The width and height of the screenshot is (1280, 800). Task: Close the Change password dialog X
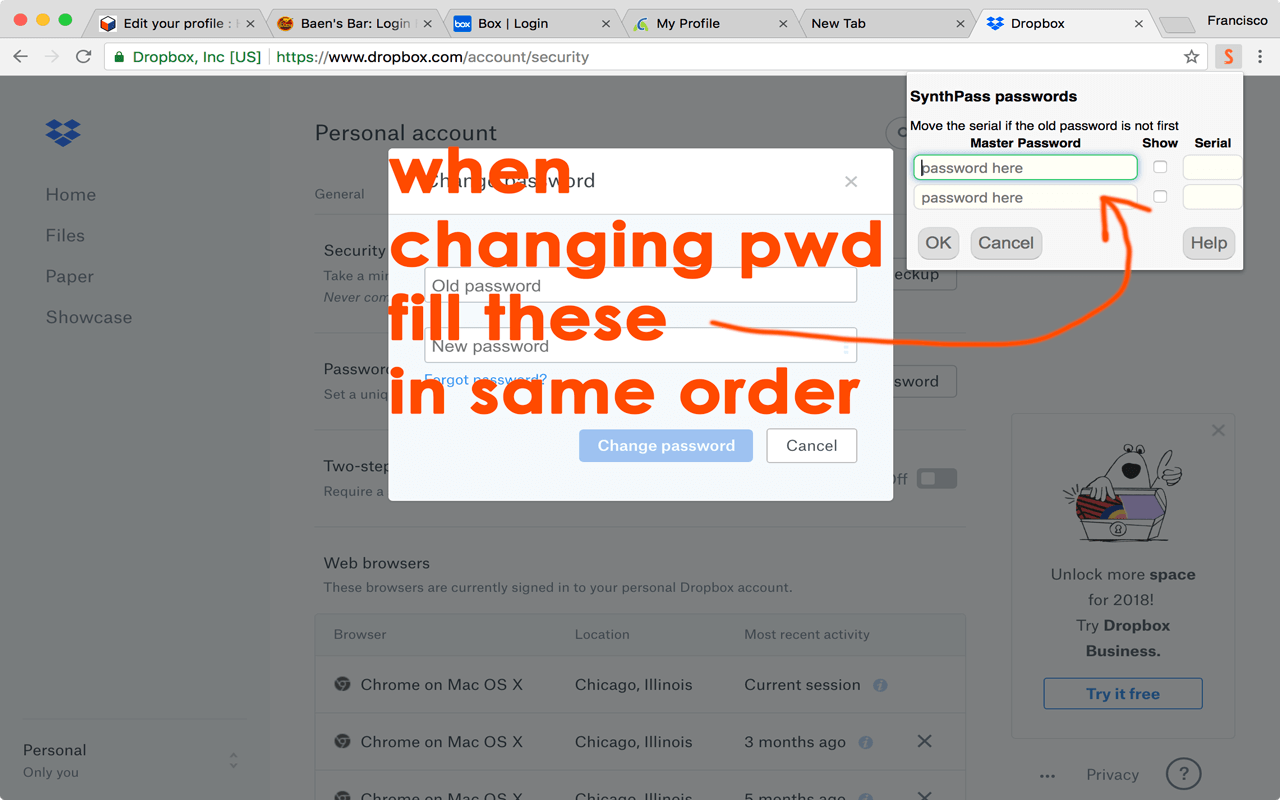[851, 181]
